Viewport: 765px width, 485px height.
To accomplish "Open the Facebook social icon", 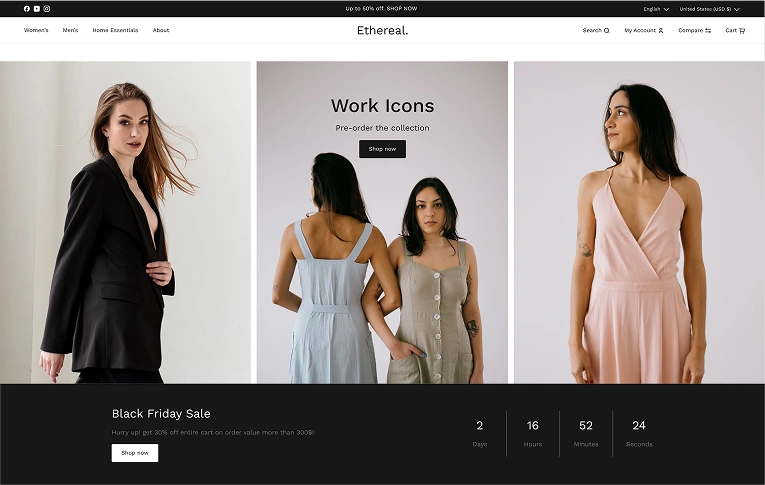I will coord(27,8).
